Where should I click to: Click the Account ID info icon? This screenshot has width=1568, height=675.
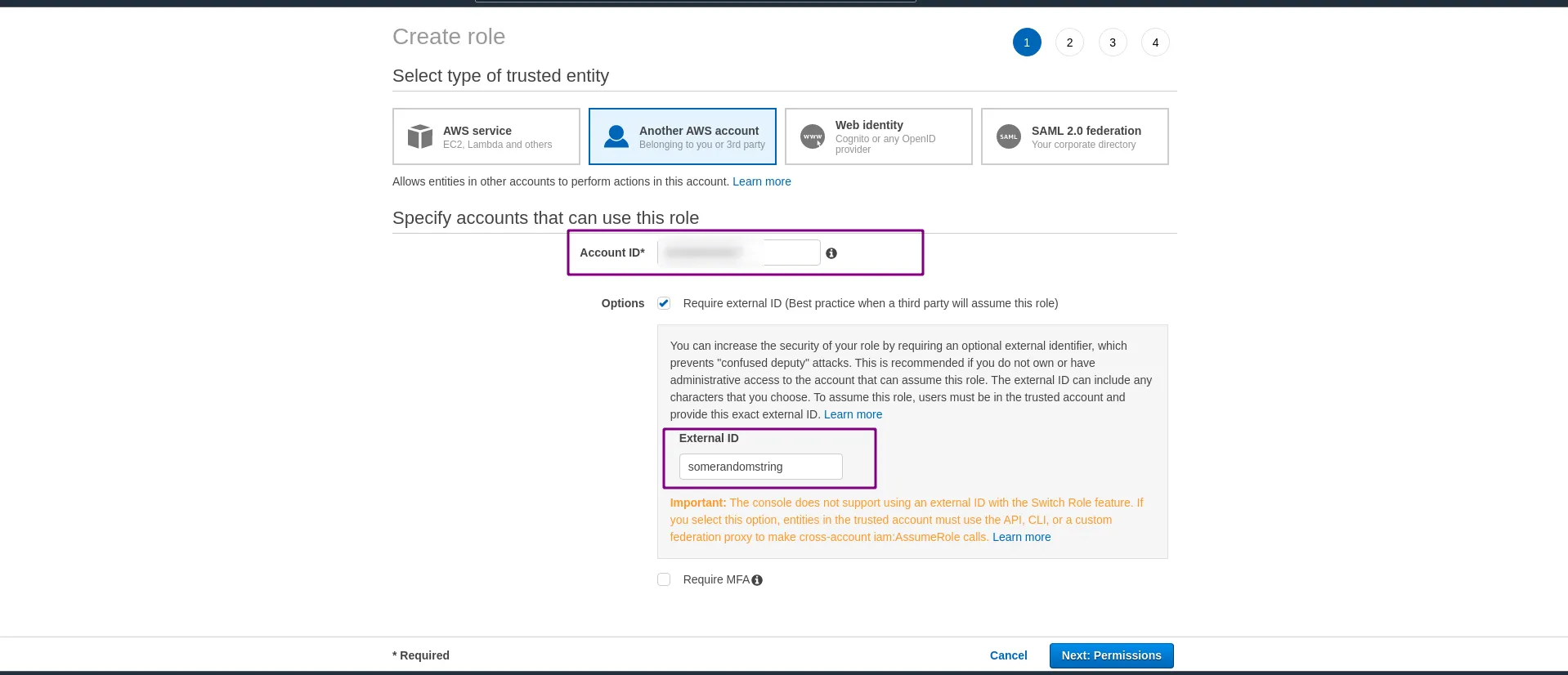pos(831,253)
